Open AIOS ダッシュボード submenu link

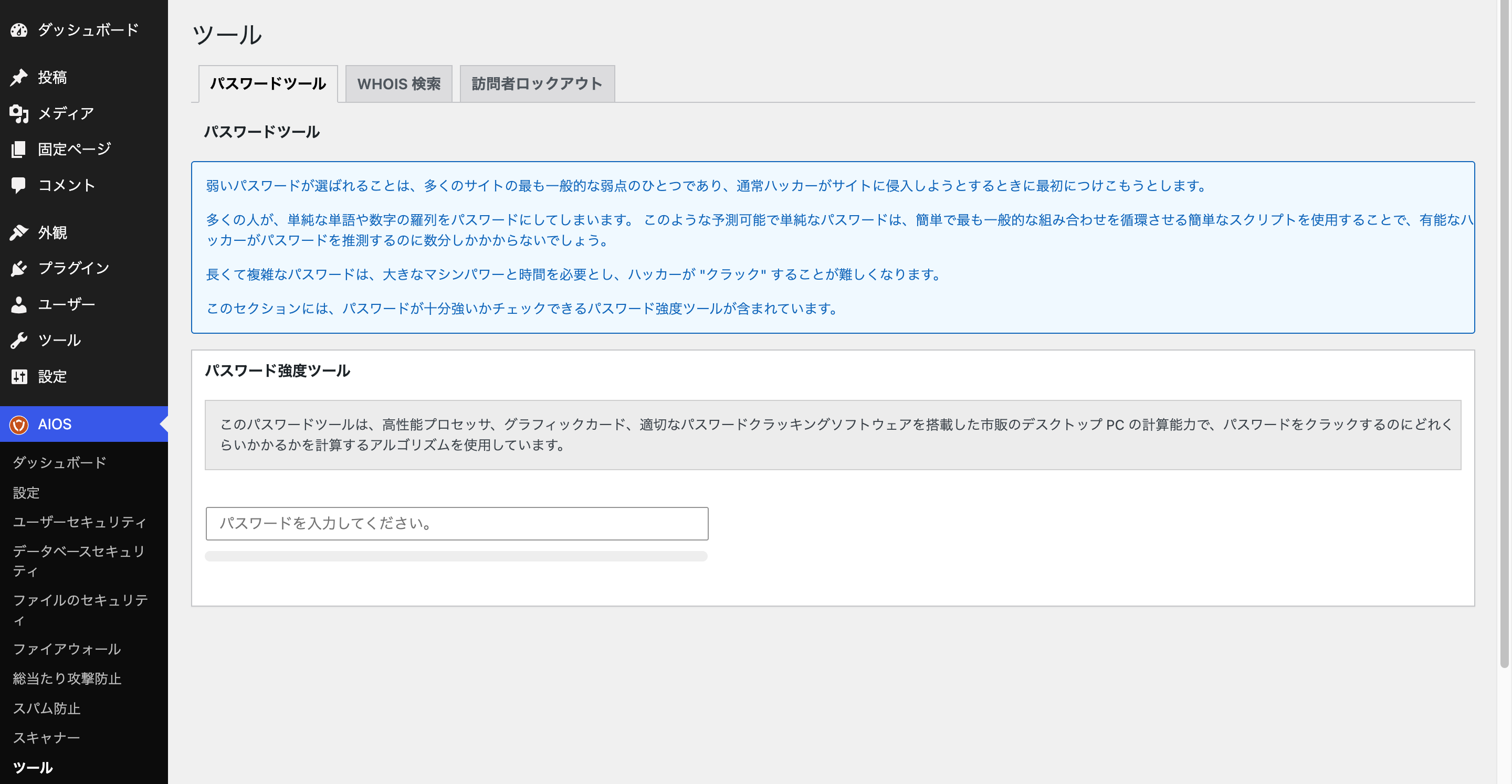[59, 462]
